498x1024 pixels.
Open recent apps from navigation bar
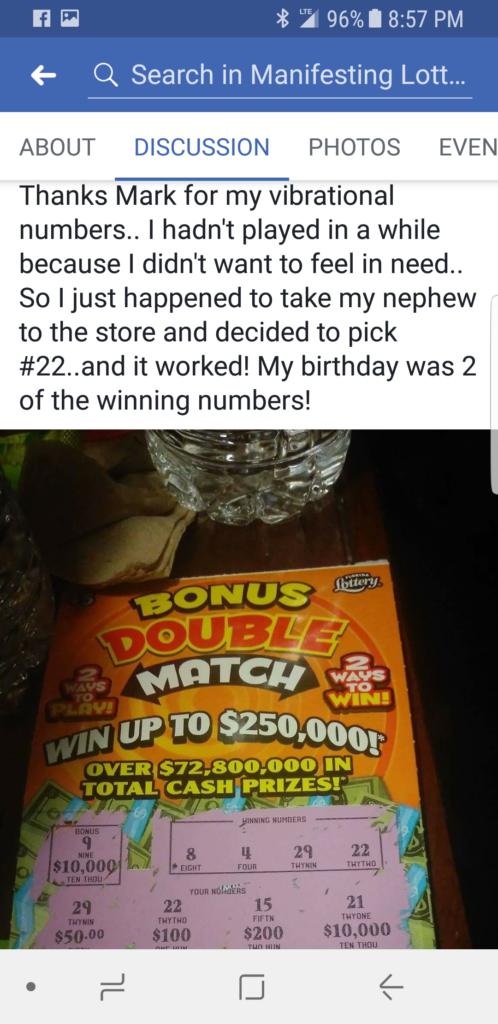click(112, 986)
